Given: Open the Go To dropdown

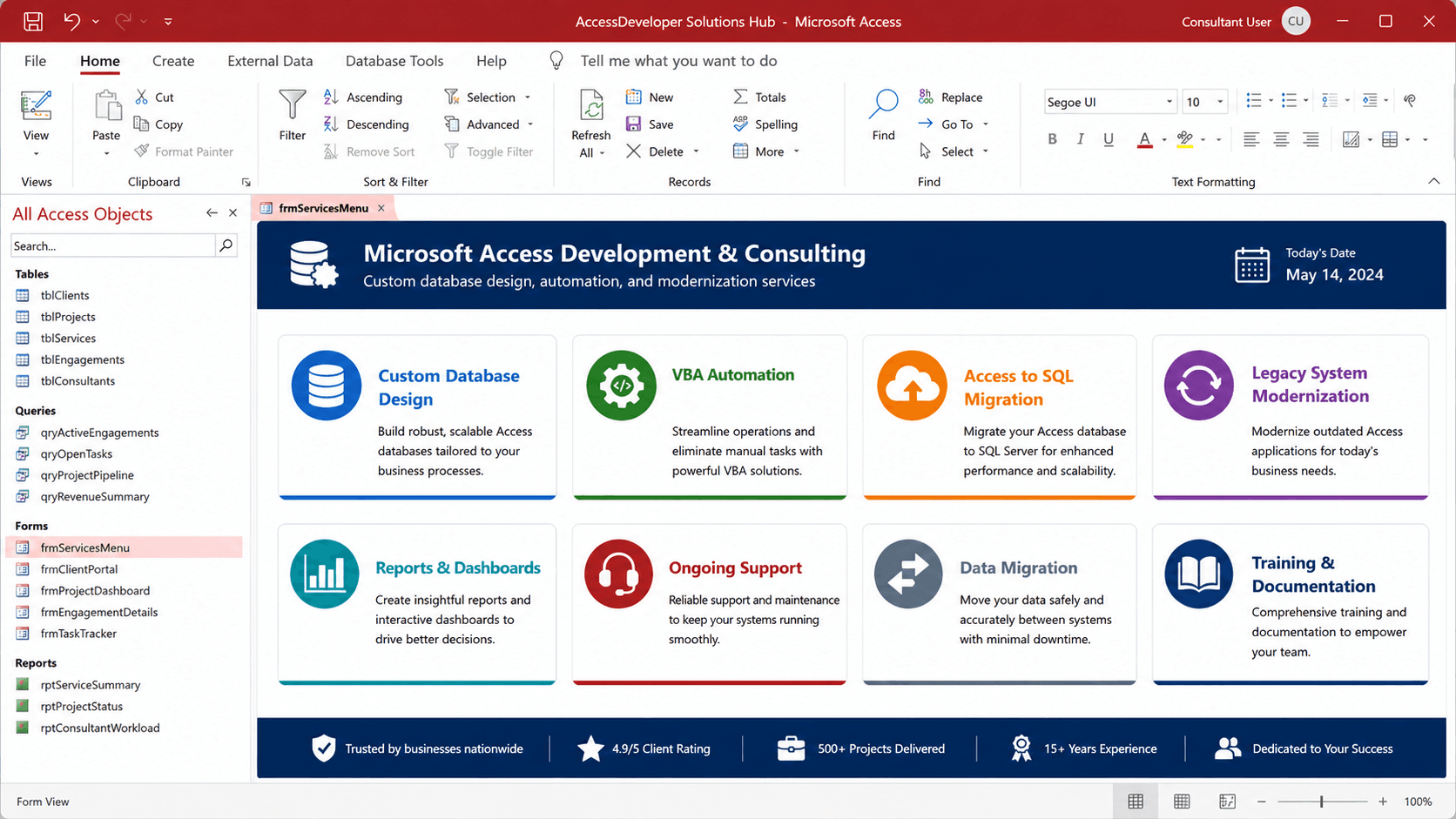Looking at the screenshot, I should [x=986, y=124].
